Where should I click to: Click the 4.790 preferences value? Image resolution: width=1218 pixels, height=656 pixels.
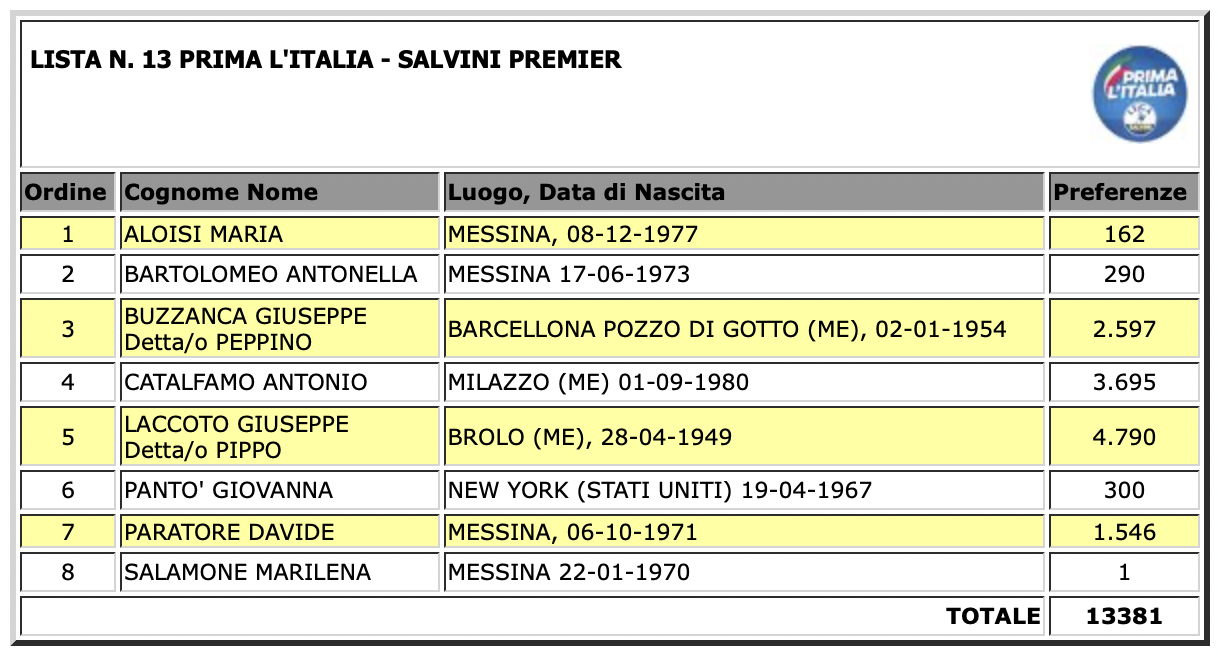1124,437
